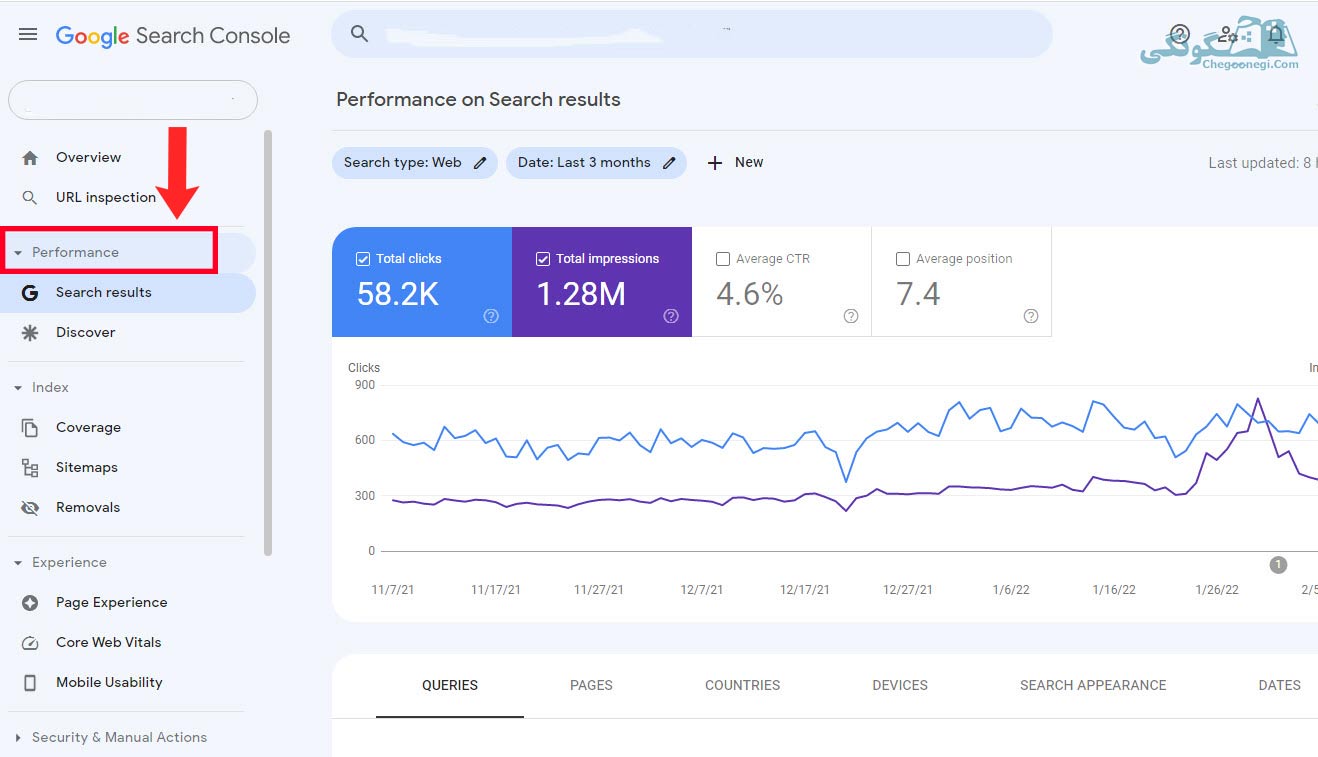Screen dimensions: 1318x757
Task: Click the Overview home icon
Action: click(x=30, y=158)
